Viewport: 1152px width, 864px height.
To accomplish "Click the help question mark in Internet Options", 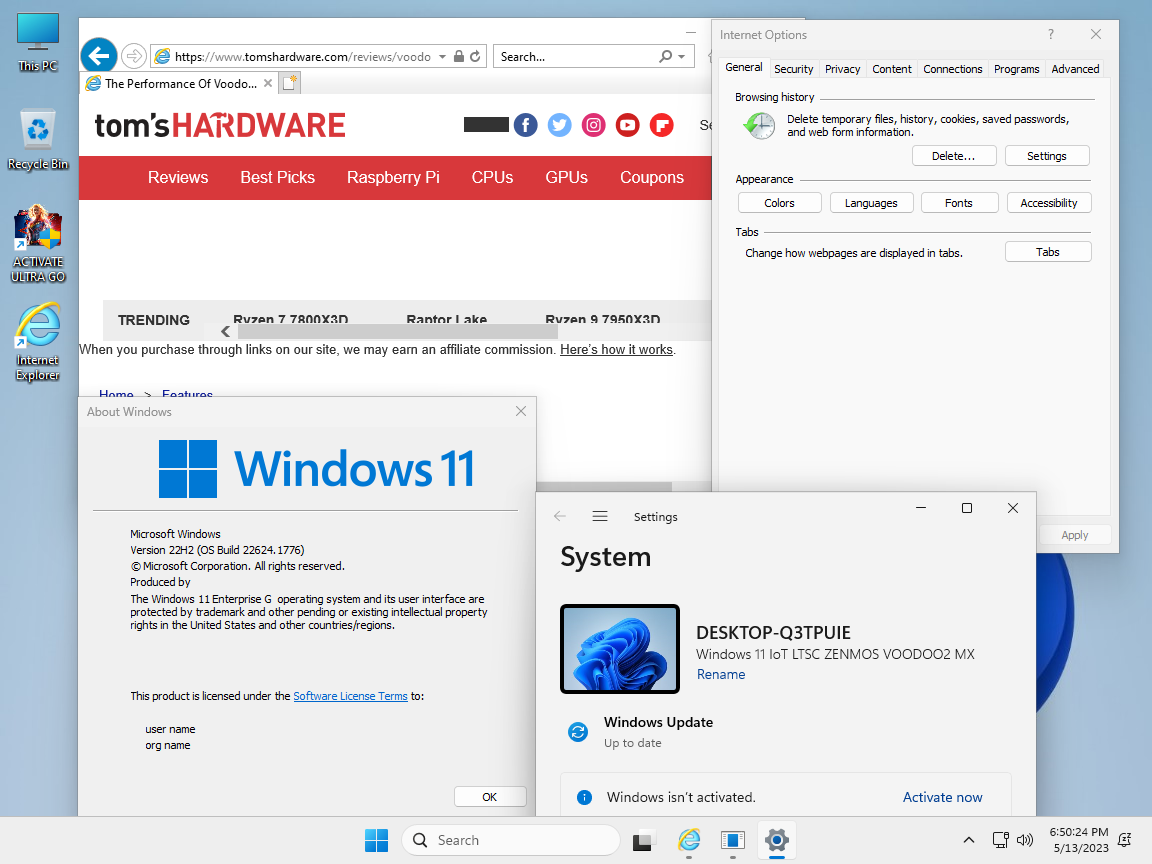I will pos(1051,35).
